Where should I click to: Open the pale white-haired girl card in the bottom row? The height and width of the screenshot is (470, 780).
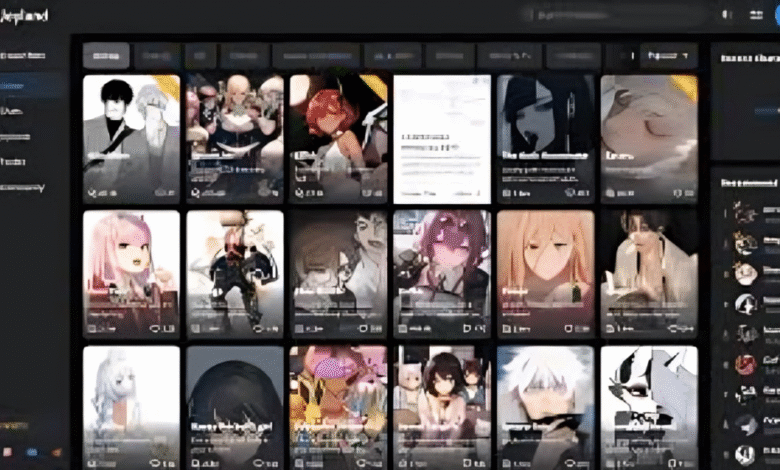[x=131, y=408]
